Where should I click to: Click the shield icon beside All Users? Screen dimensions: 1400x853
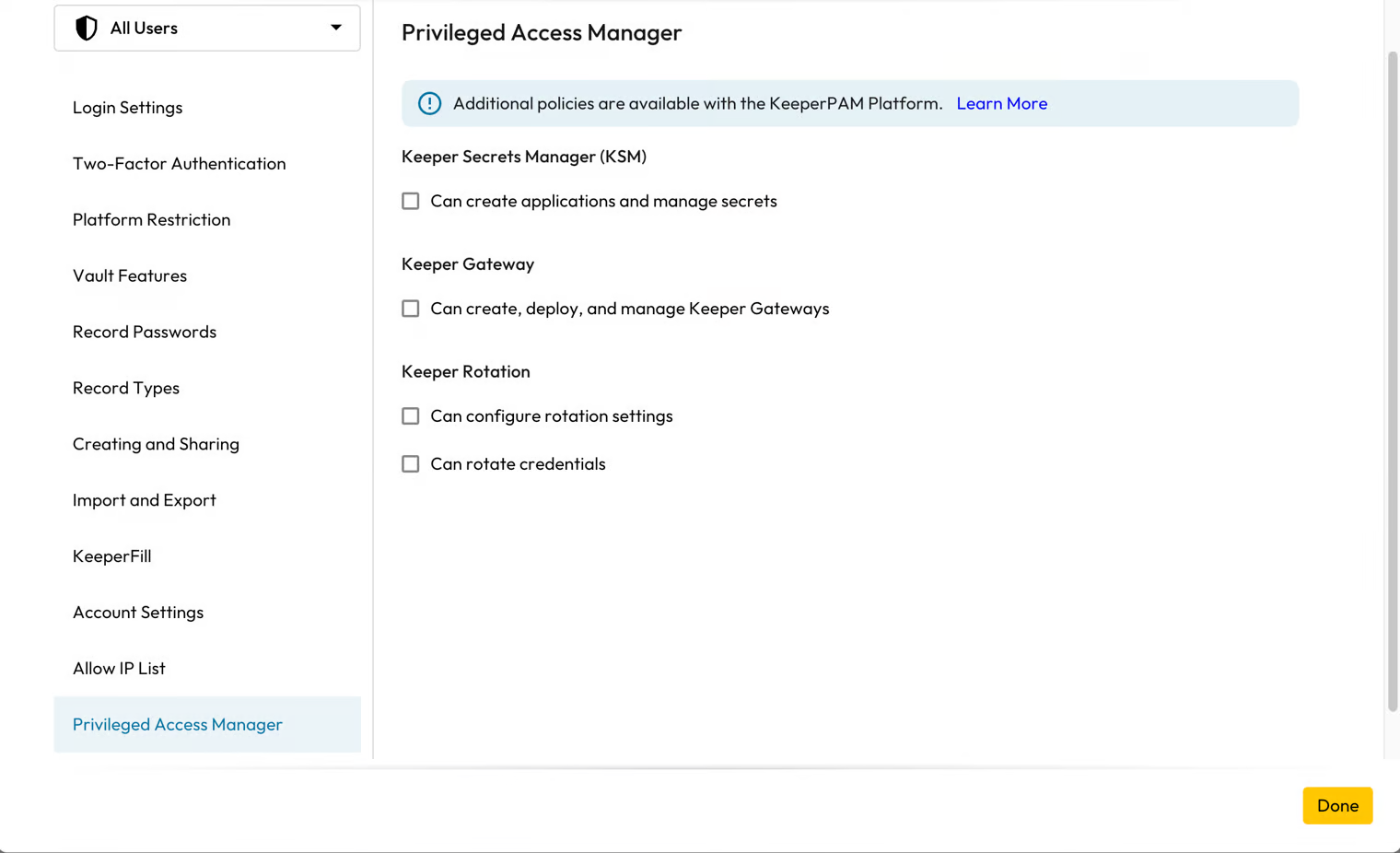click(87, 29)
